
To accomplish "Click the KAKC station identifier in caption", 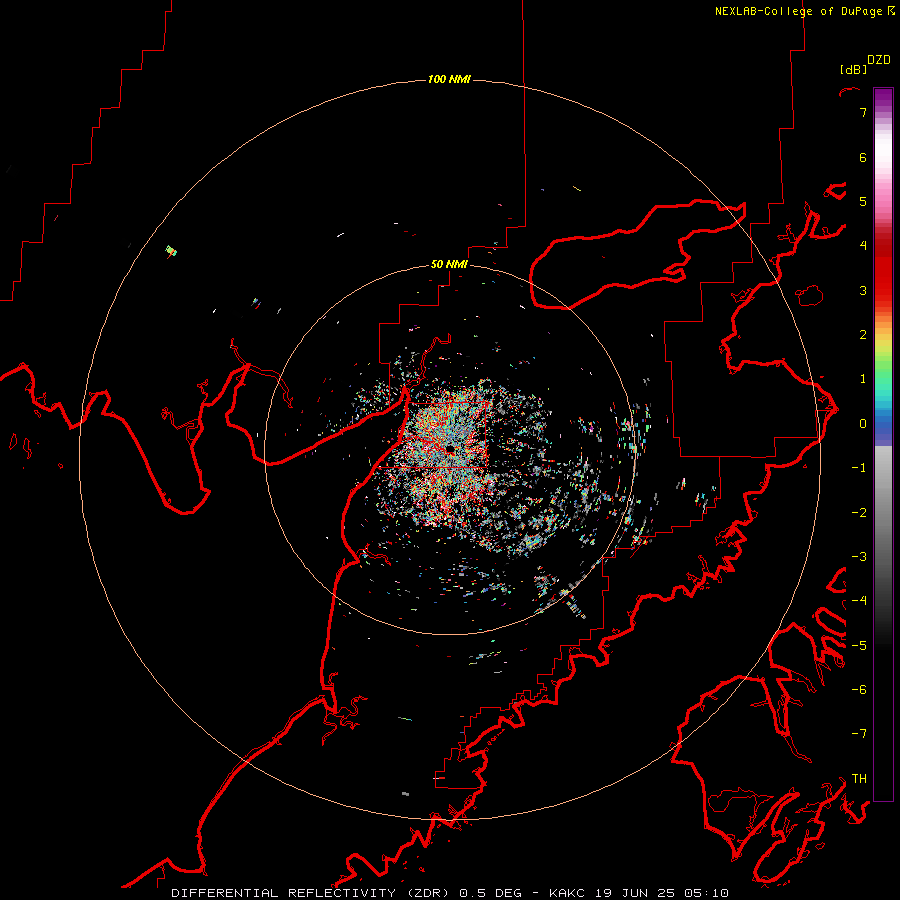I will 568,893.
